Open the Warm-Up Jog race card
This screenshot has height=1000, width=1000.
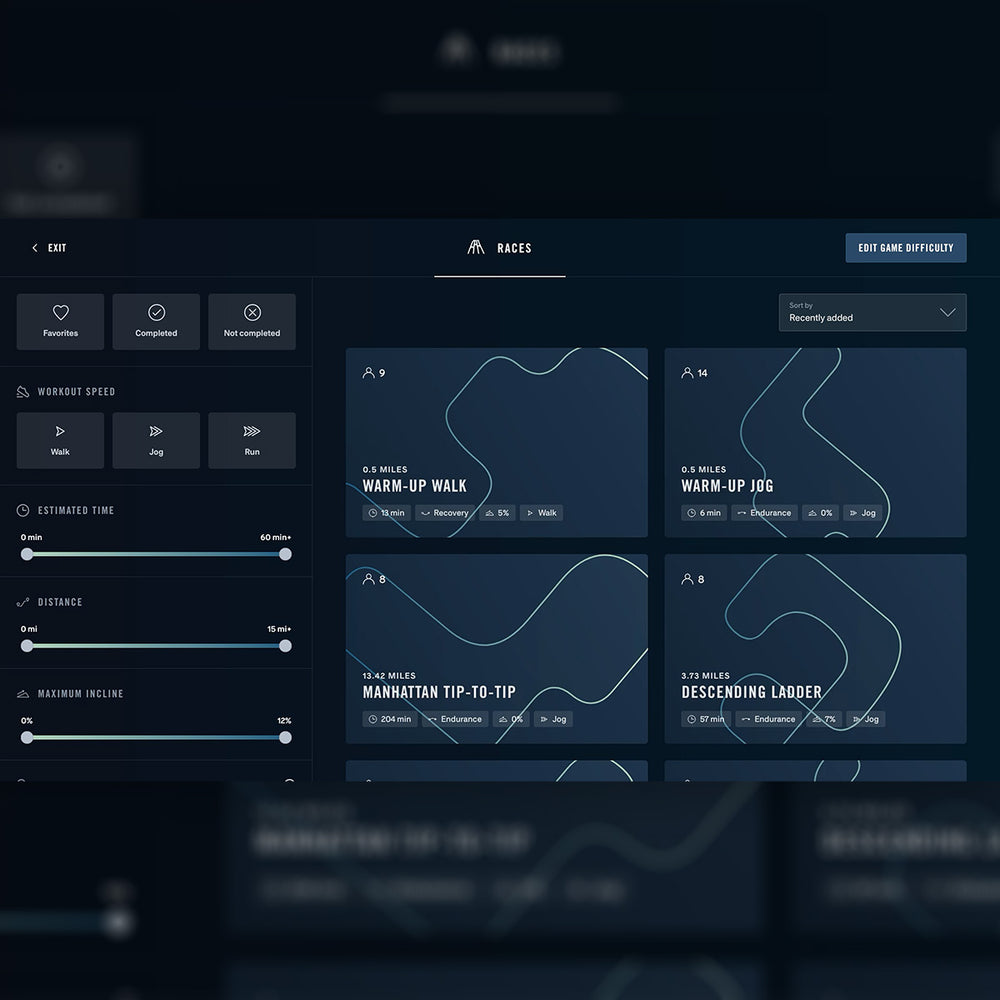(x=815, y=442)
